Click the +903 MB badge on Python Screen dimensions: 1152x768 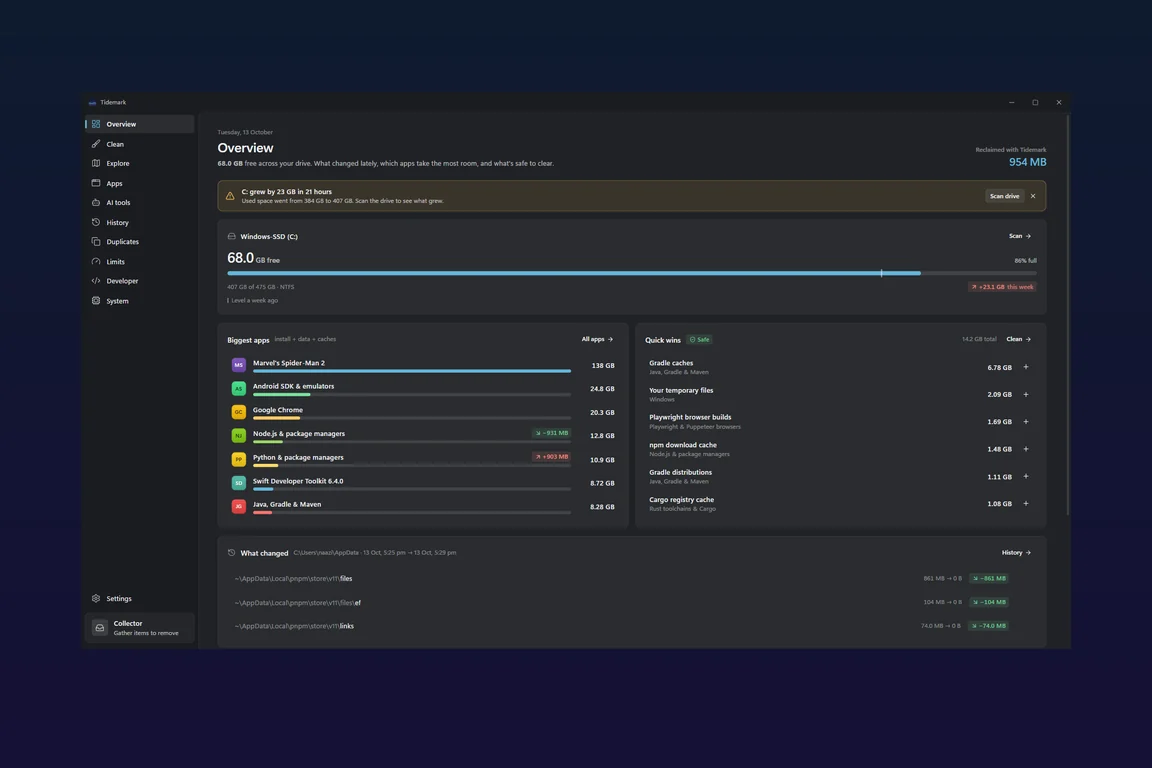552,456
